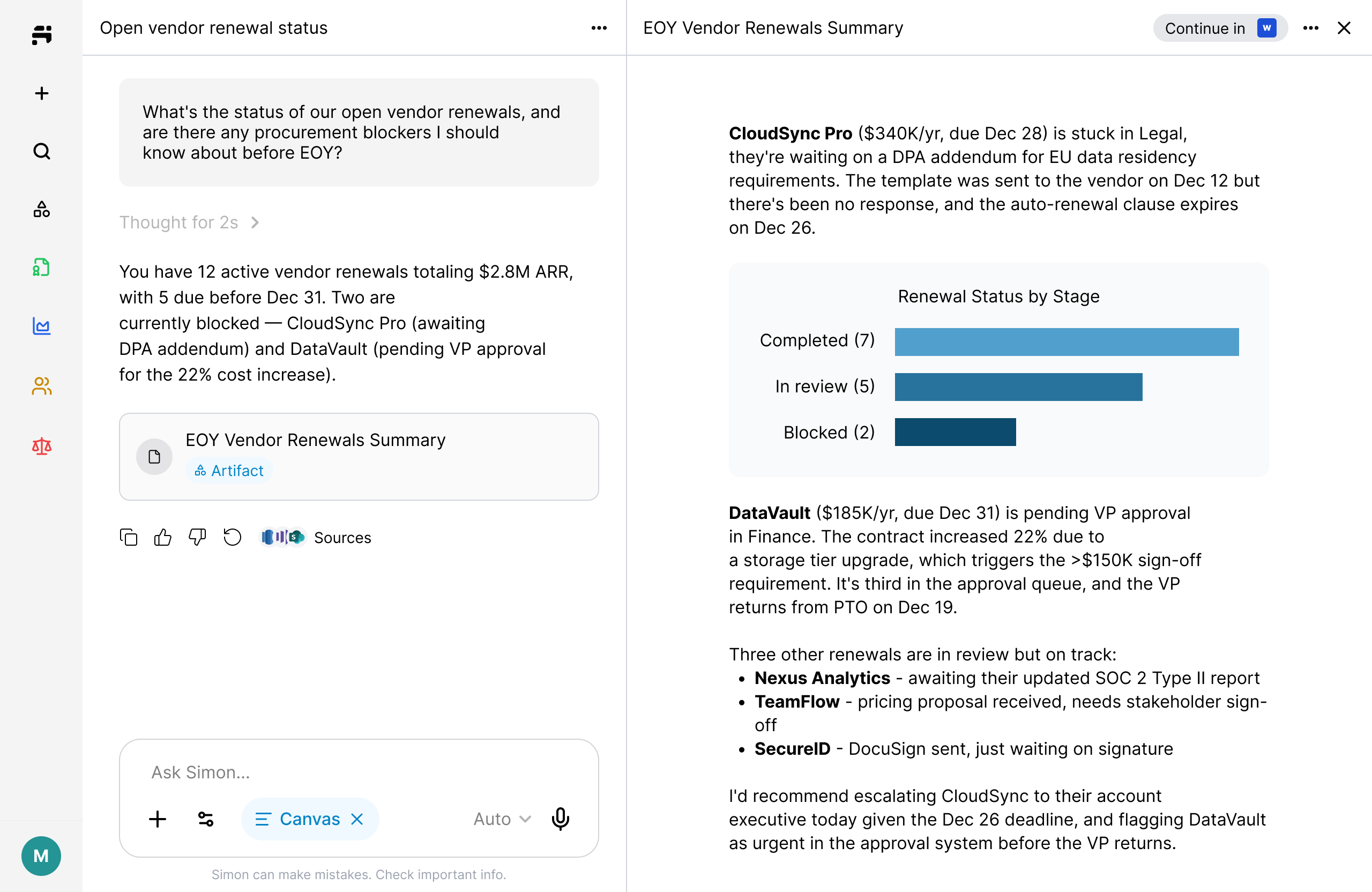Open the artifact panel more options menu
Image resolution: width=1372 pixels, height=892 pixels.
[x=1310, y=28]
